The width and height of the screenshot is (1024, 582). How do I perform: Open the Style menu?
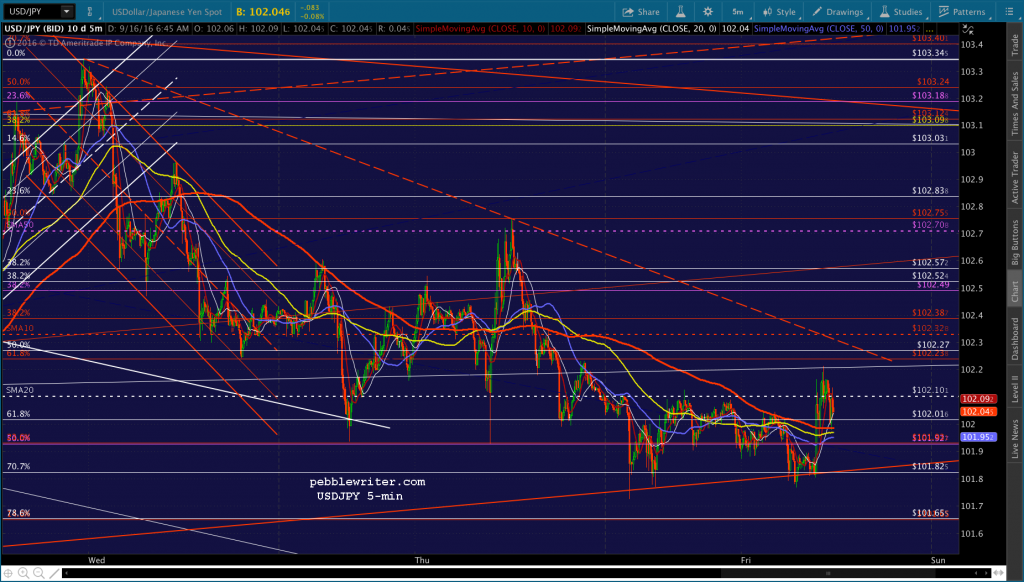[x=779, y=12]
